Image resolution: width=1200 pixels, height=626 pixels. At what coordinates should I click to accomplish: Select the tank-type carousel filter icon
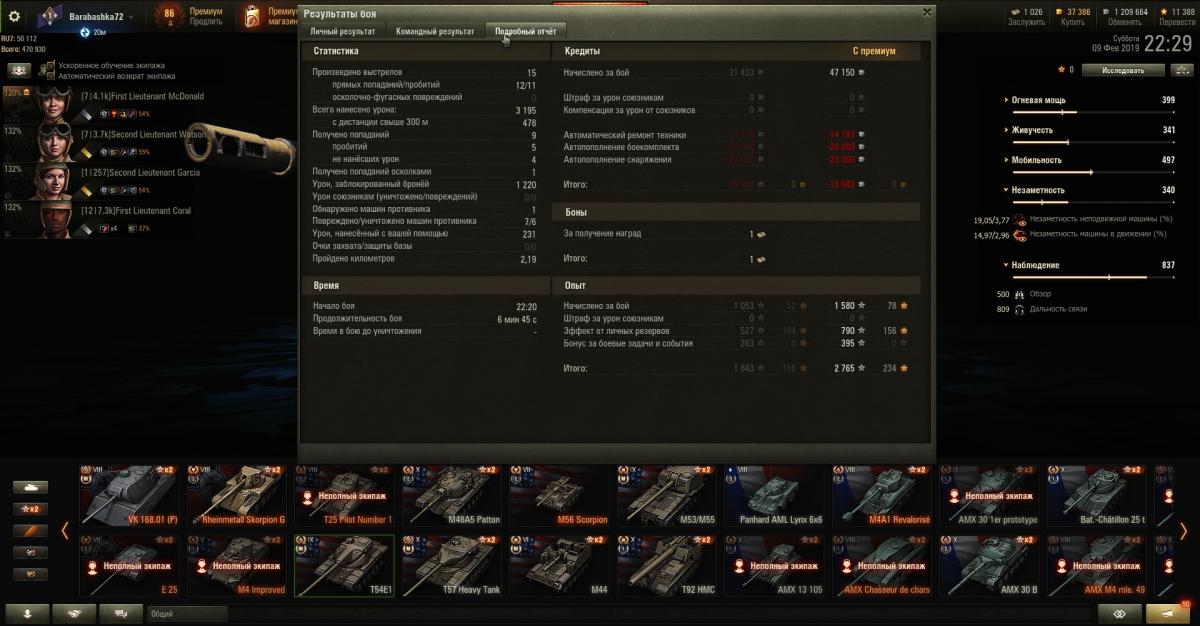[x=31, y=487]
